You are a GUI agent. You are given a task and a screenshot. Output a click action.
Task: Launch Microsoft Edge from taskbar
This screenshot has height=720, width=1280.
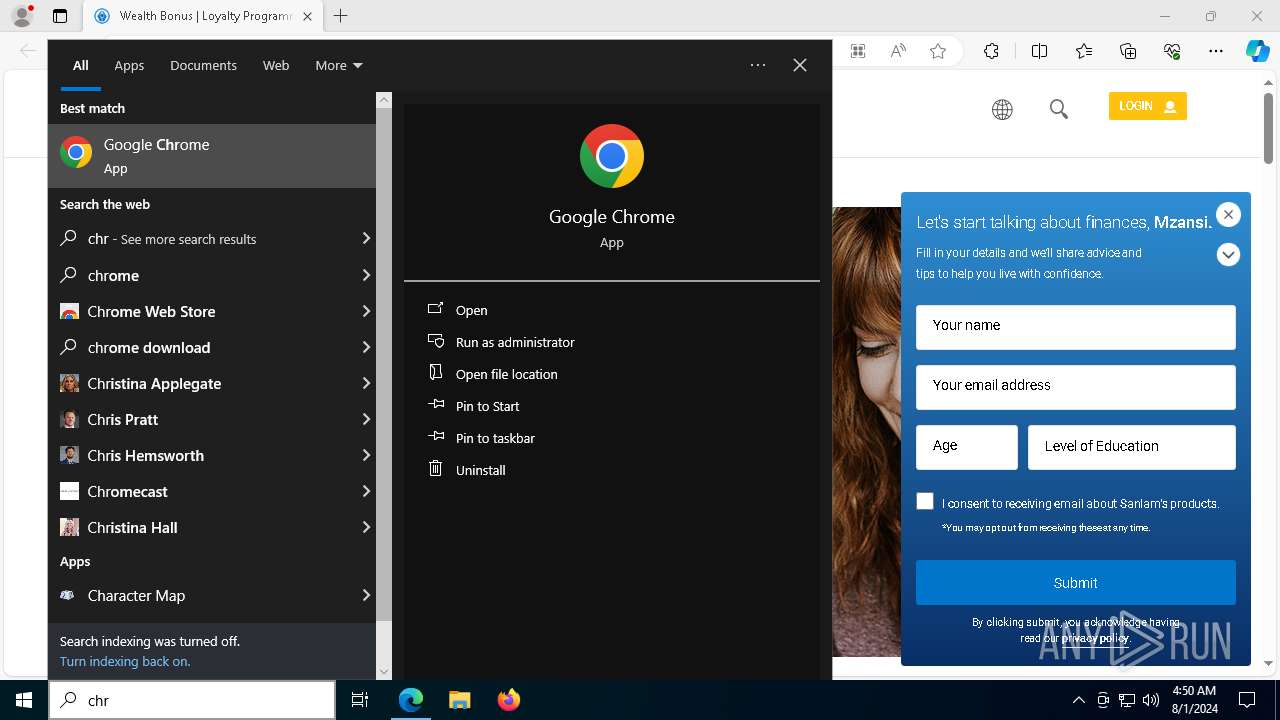tap(411, 700)
